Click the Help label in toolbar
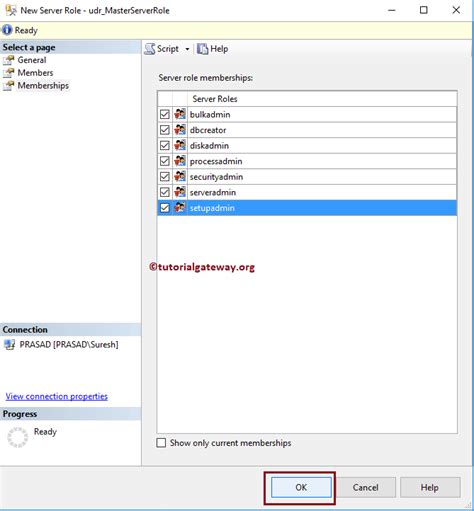Viewport: 474px width, 511px height. tap(219, 49)
